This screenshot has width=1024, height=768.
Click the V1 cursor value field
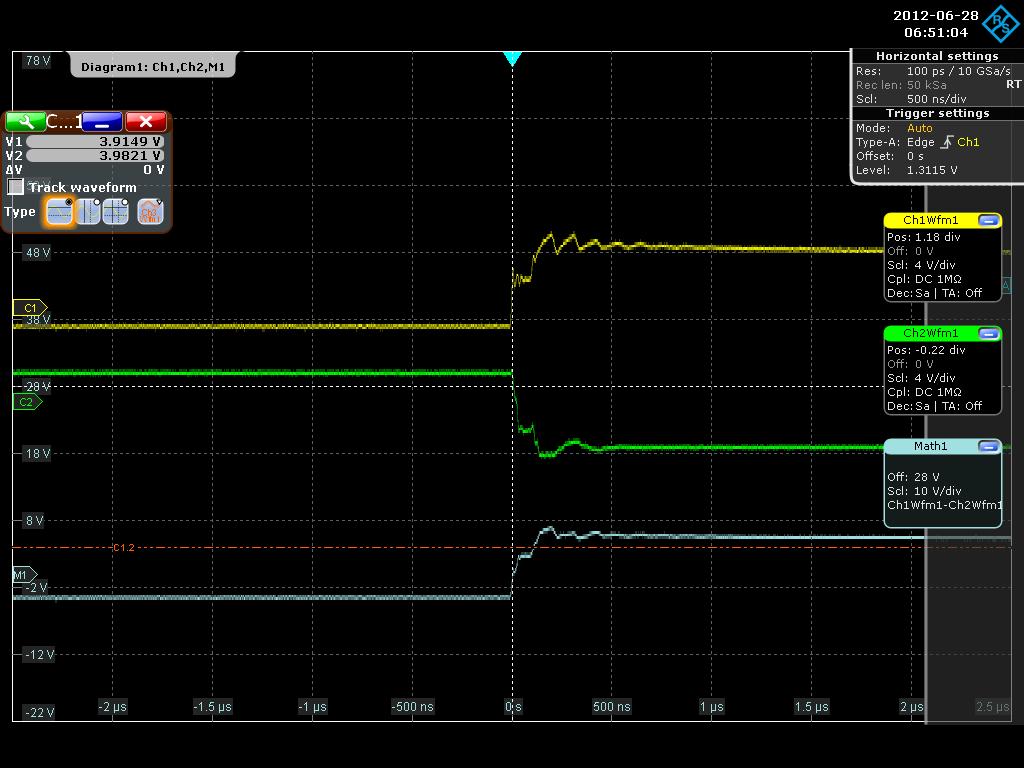tap(95, 142)
